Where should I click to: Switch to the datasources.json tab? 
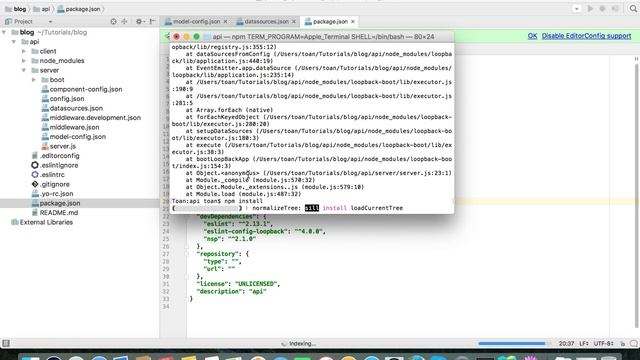click(266, 22)
